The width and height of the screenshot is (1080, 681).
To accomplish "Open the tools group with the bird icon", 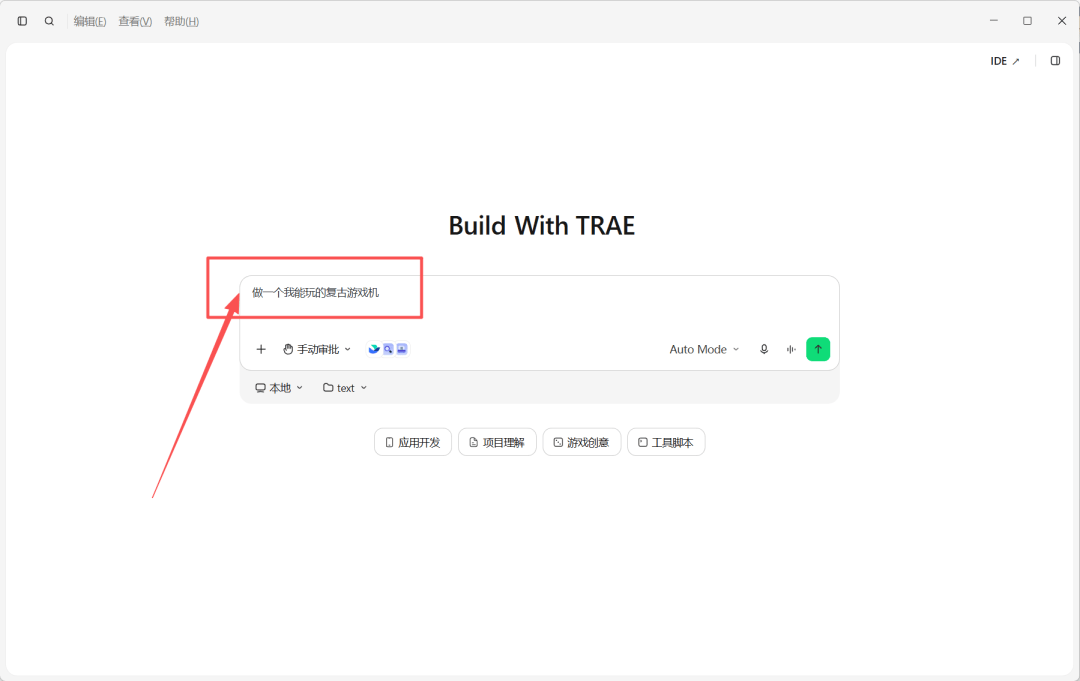I will [388, 349].
